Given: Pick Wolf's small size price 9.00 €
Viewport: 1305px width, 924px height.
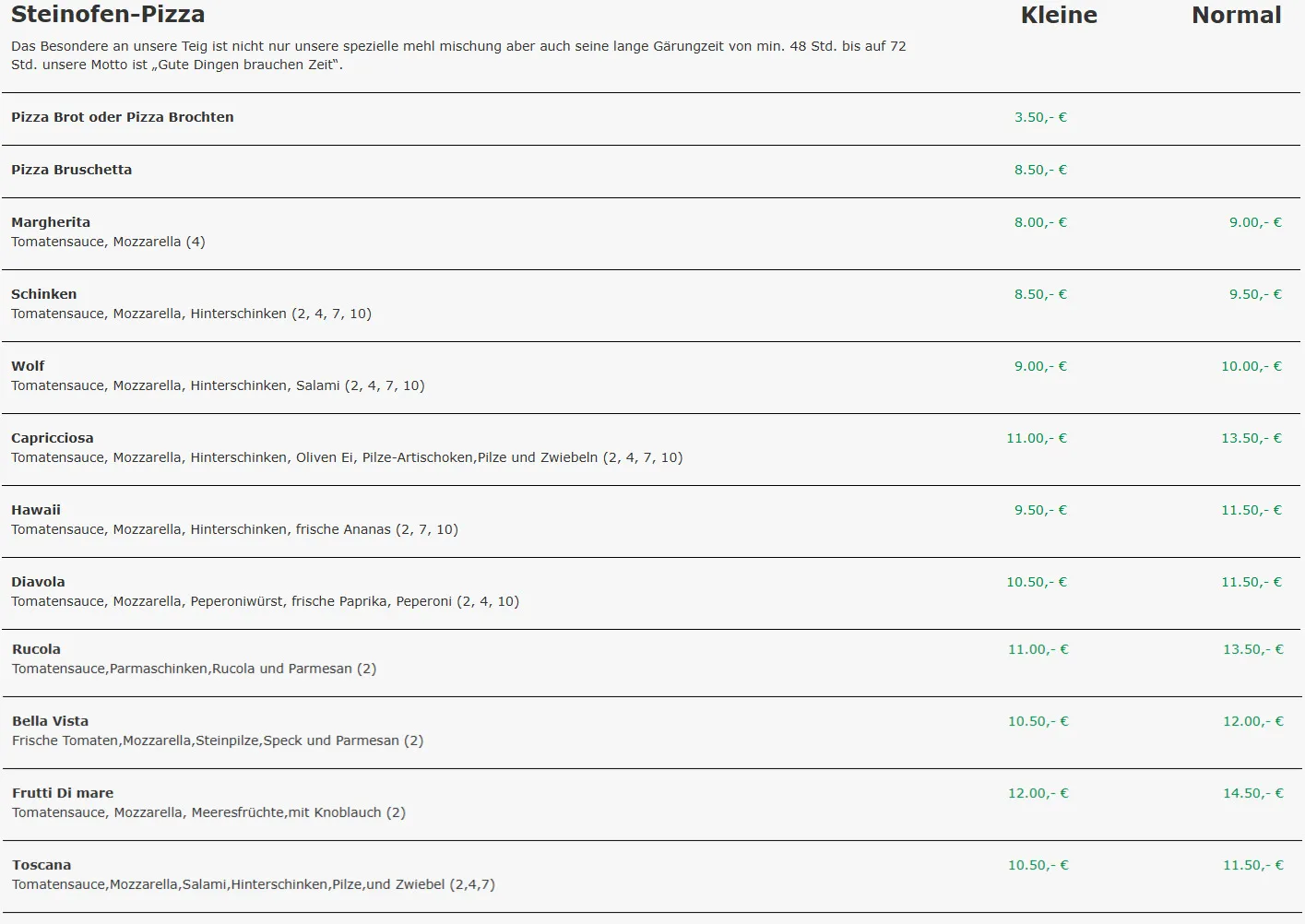Looking at the screenshot, I should pos(1040,366).
